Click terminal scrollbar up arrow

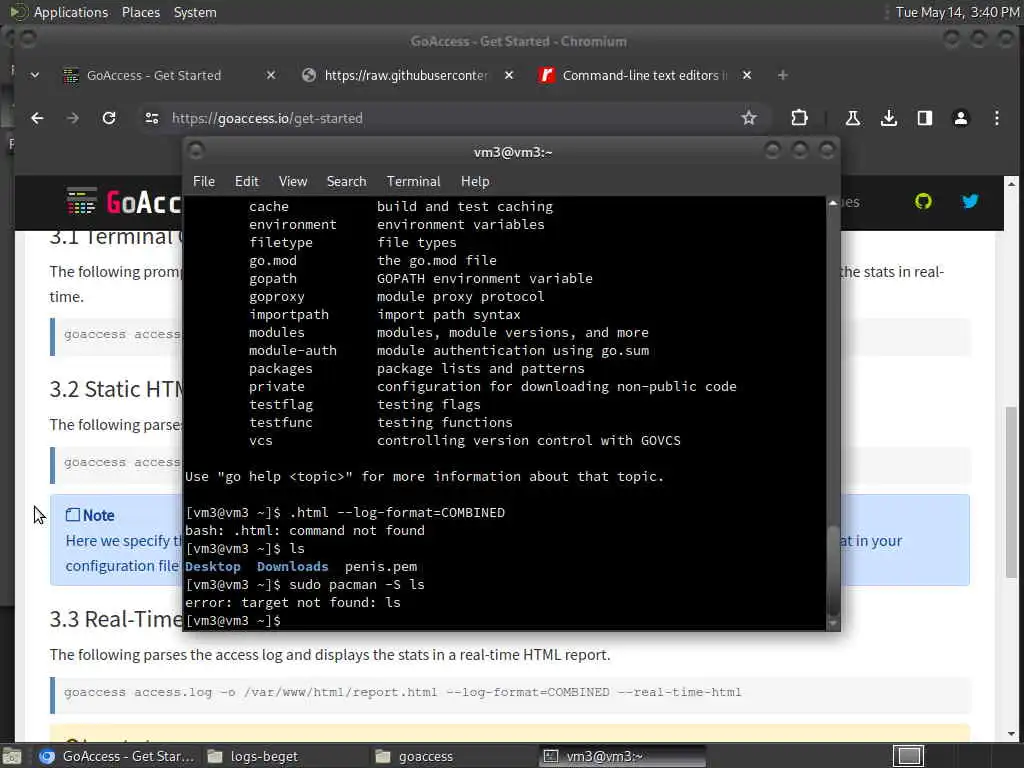point(833,203)
